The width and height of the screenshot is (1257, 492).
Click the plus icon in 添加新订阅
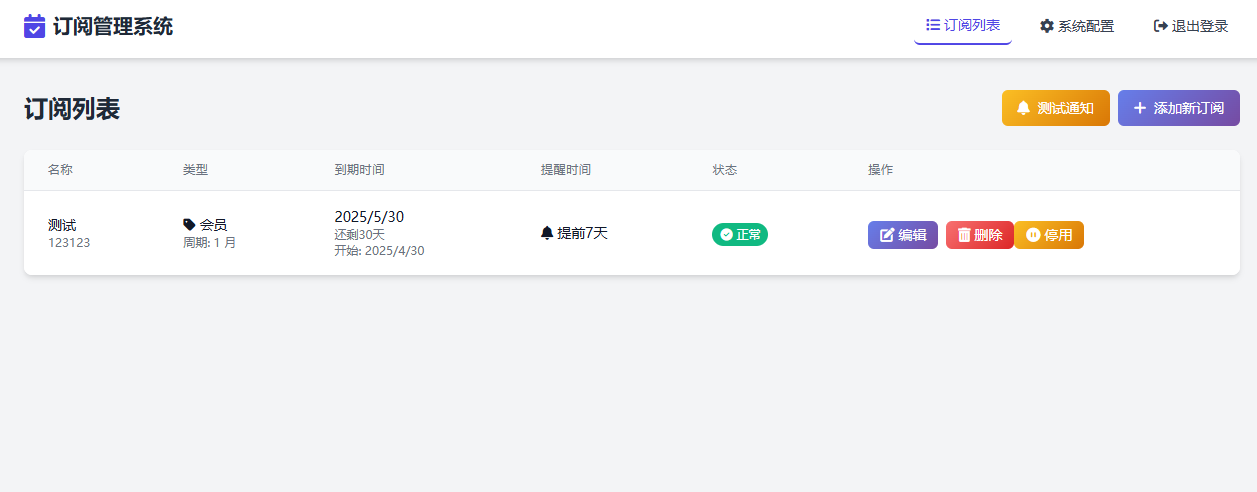(x=1139, y=108)
